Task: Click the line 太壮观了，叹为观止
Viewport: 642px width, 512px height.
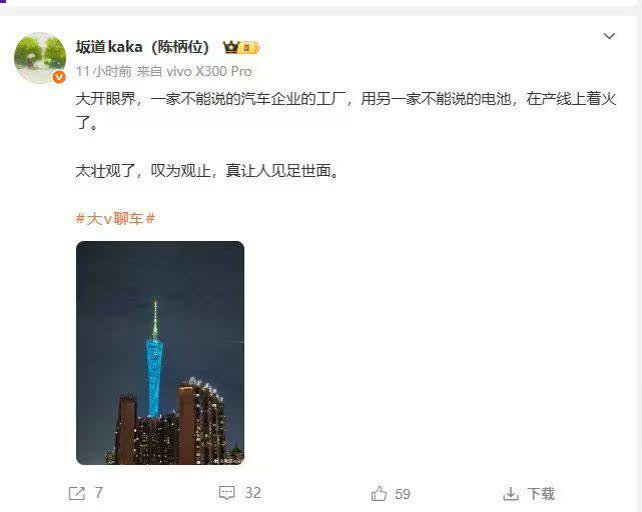Action: pos(208,171)
